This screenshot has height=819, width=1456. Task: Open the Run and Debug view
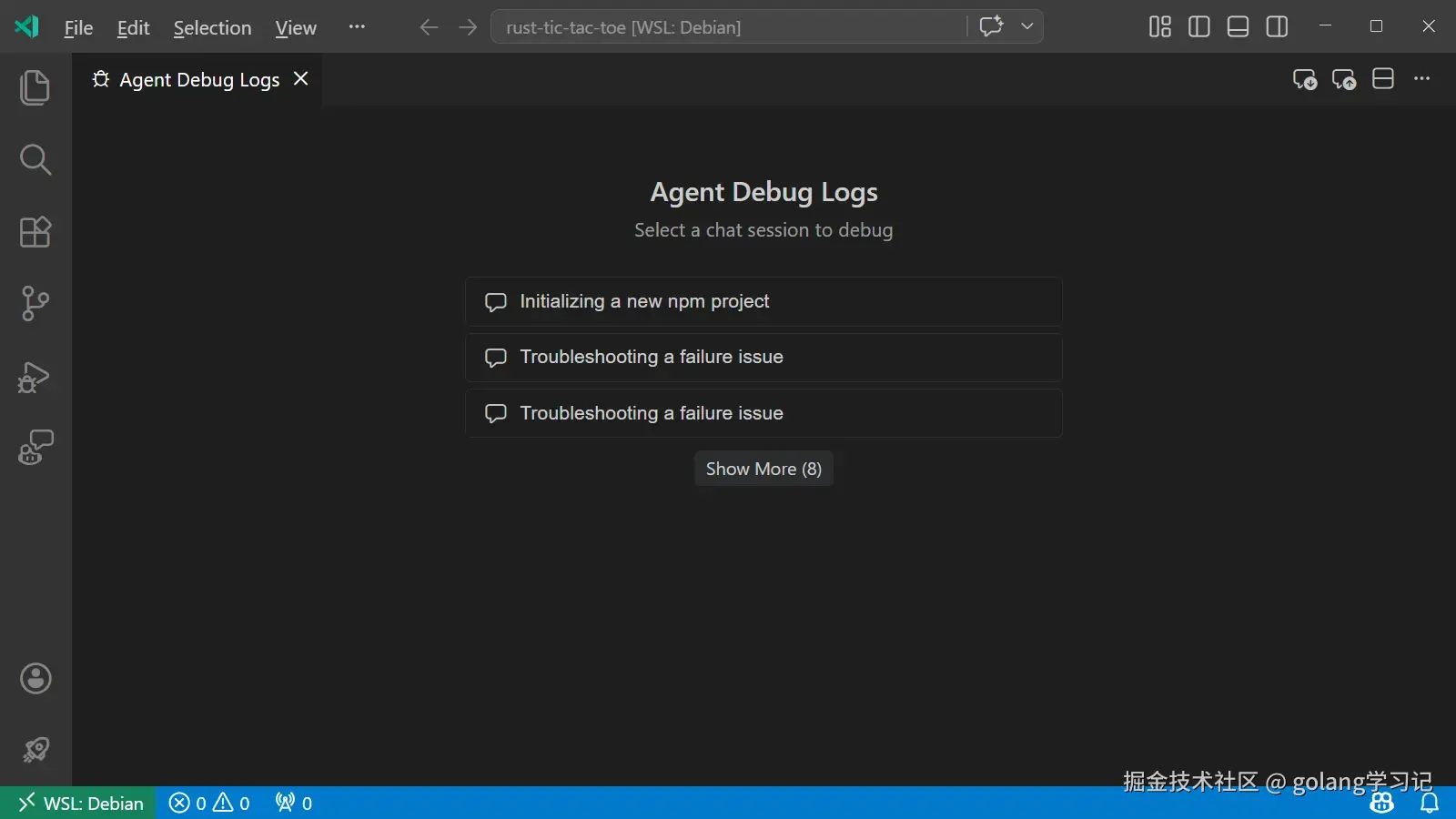[x=35, y=376]
